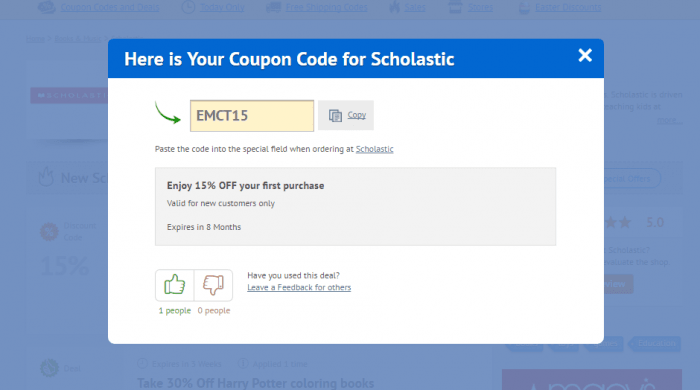Viewport: 700px width, 390px height.
Task: Close the coupon code popup
Action: coord(585,55)
